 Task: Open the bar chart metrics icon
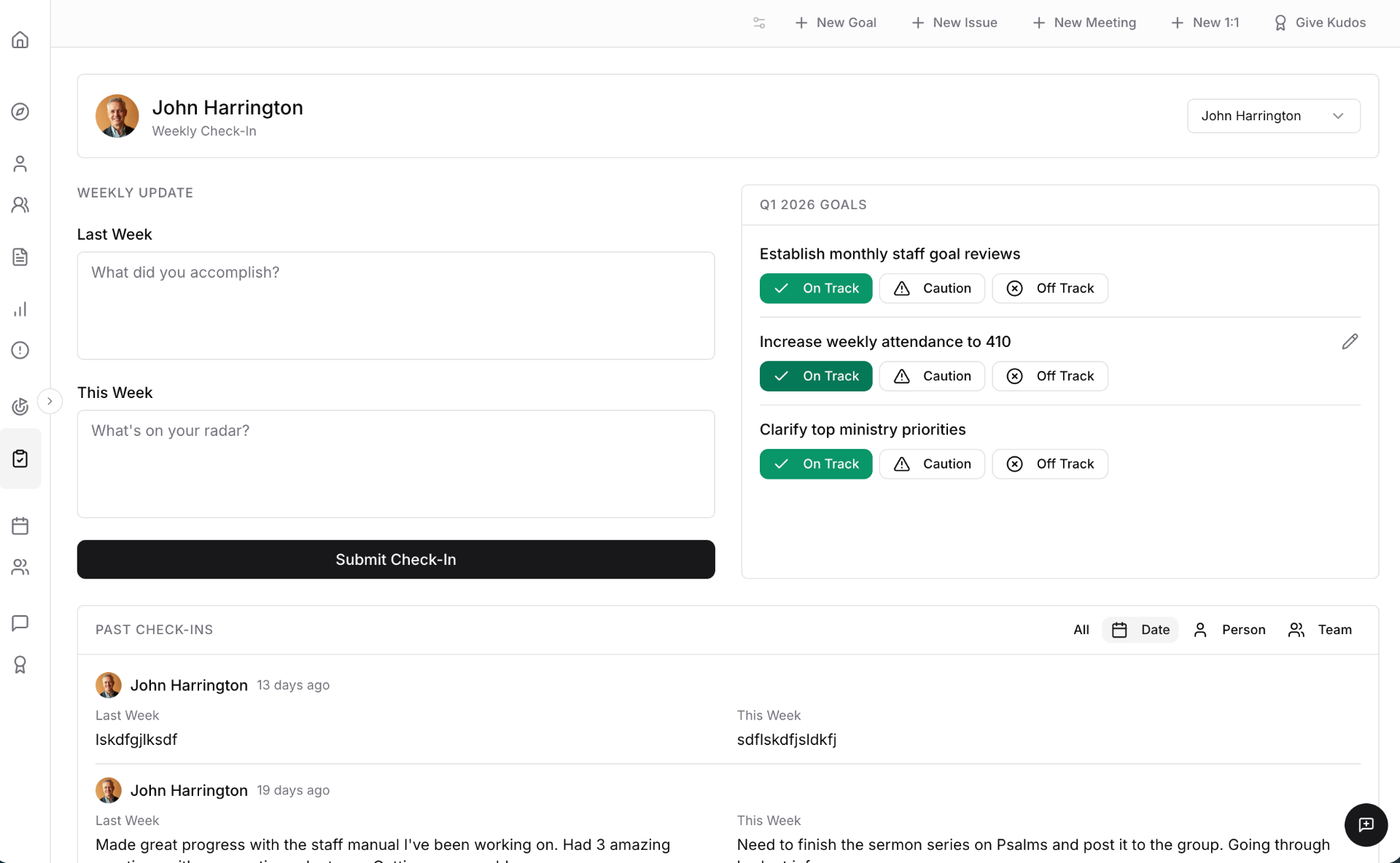[x=20, y=309]
